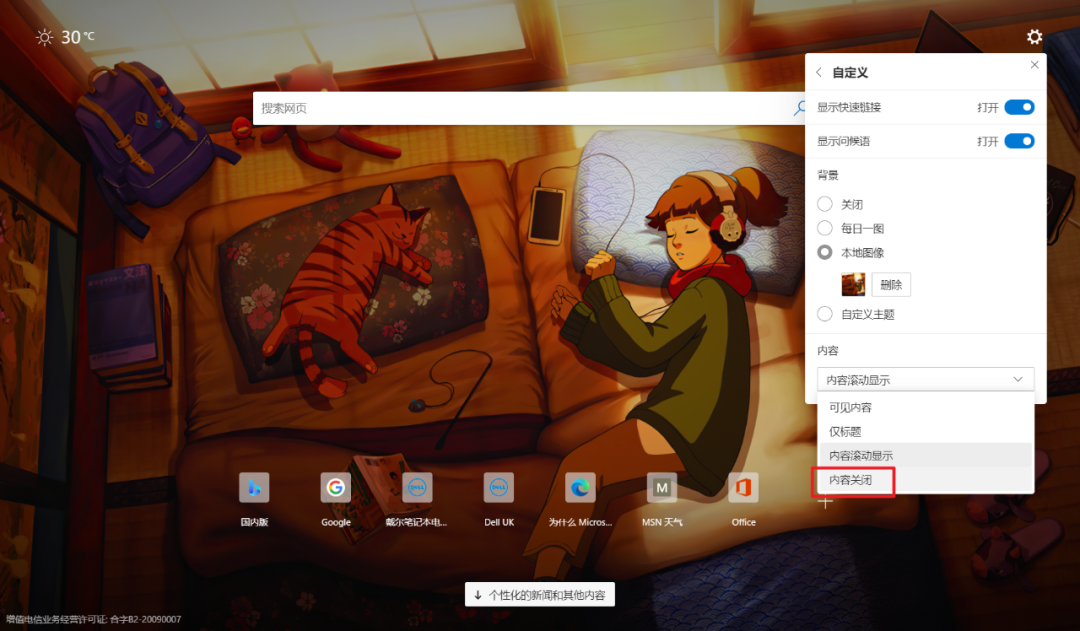Toggle 显示问候语 switch off

click(x=1019, y=141)
